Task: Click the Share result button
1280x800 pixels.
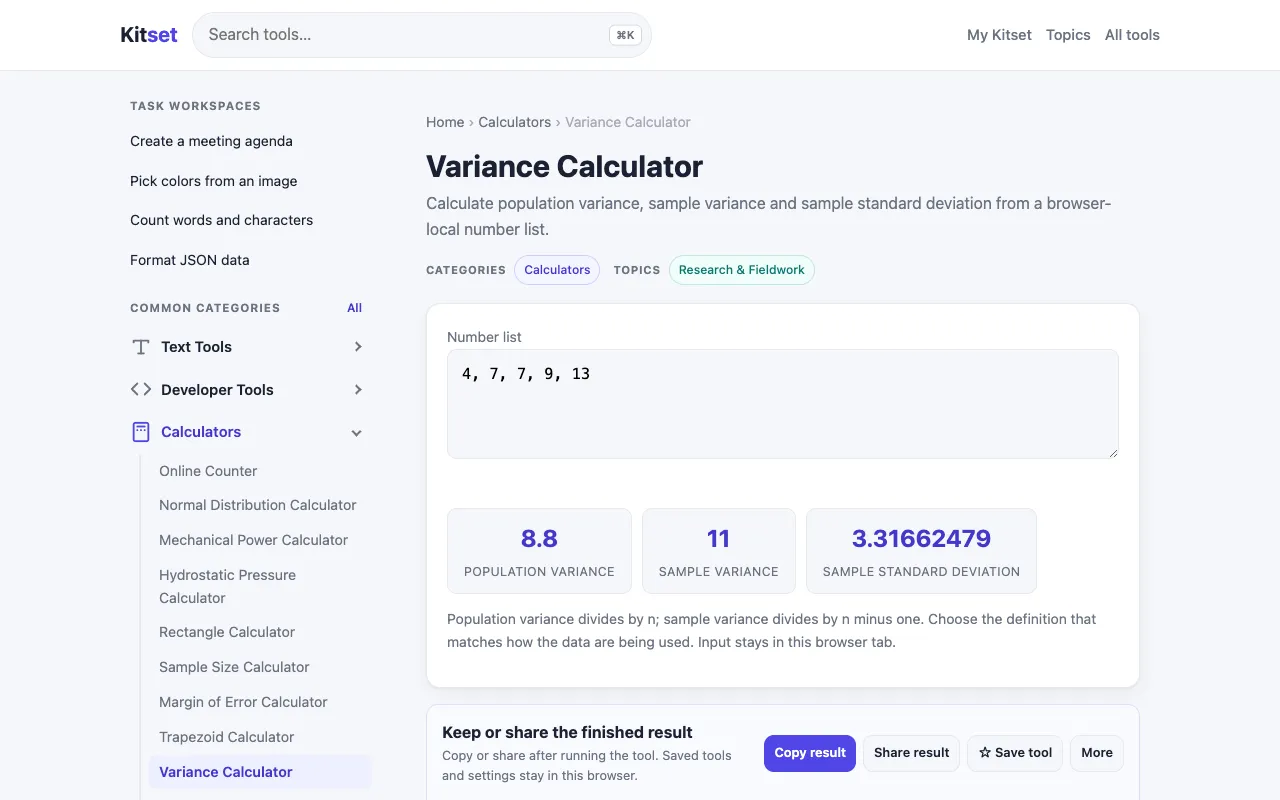Action: 912,753
